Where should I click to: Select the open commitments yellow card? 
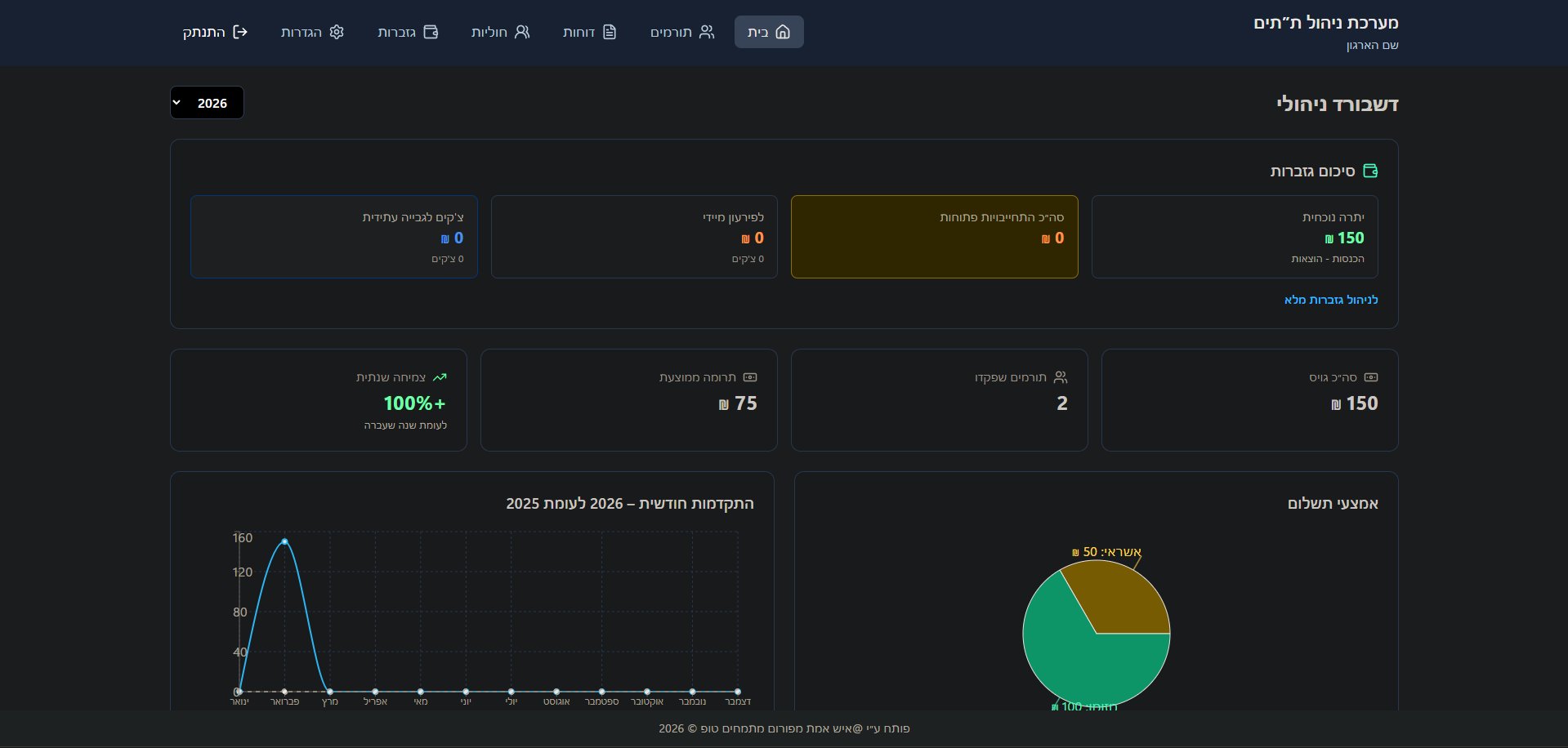point(934,237)
